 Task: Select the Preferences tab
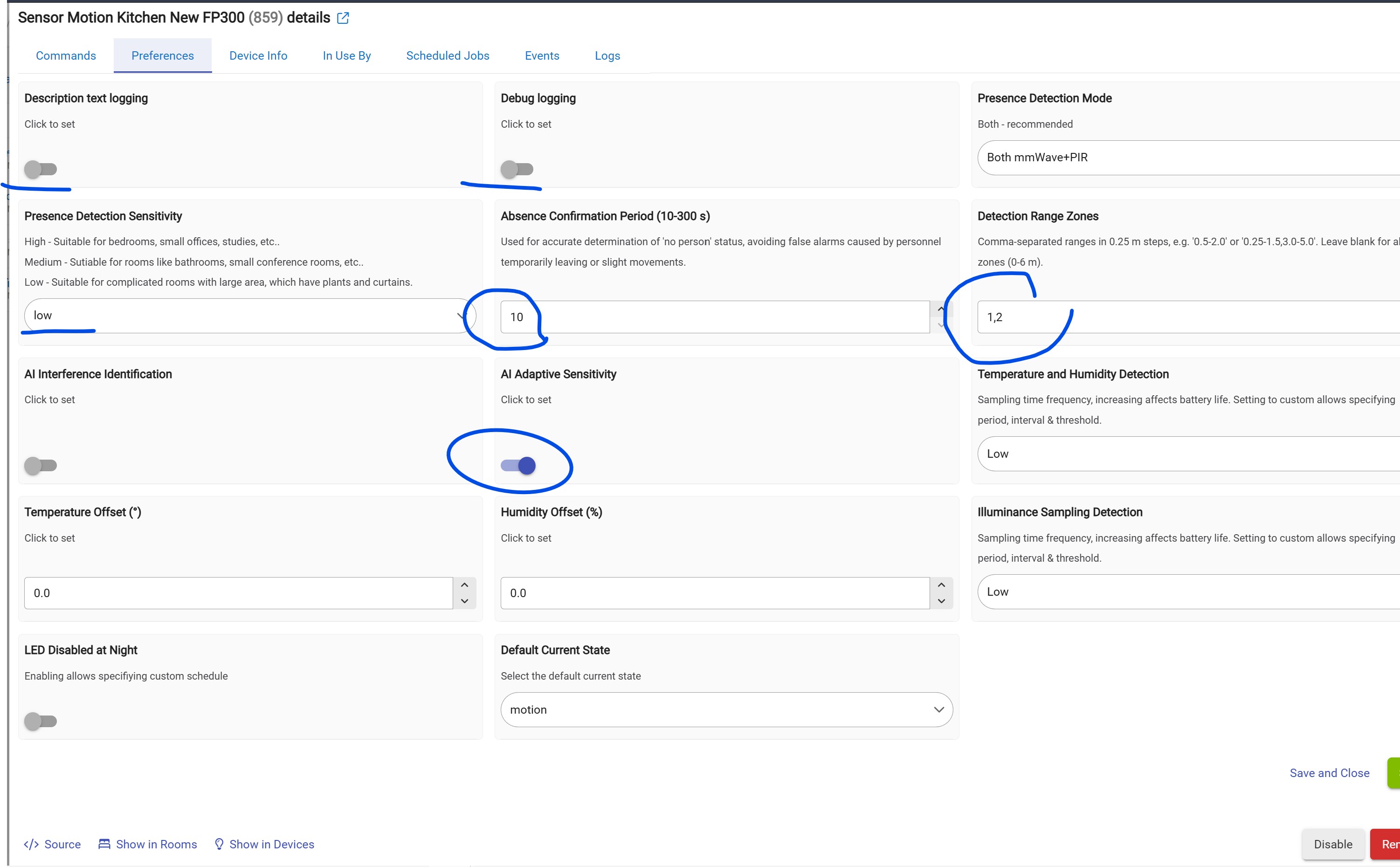[163, 55]
